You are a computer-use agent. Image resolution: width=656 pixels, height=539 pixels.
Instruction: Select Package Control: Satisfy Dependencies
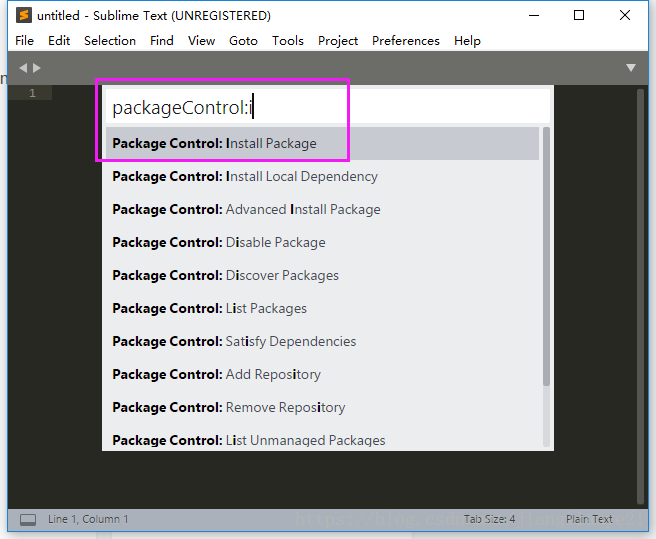tap(322, 341)
